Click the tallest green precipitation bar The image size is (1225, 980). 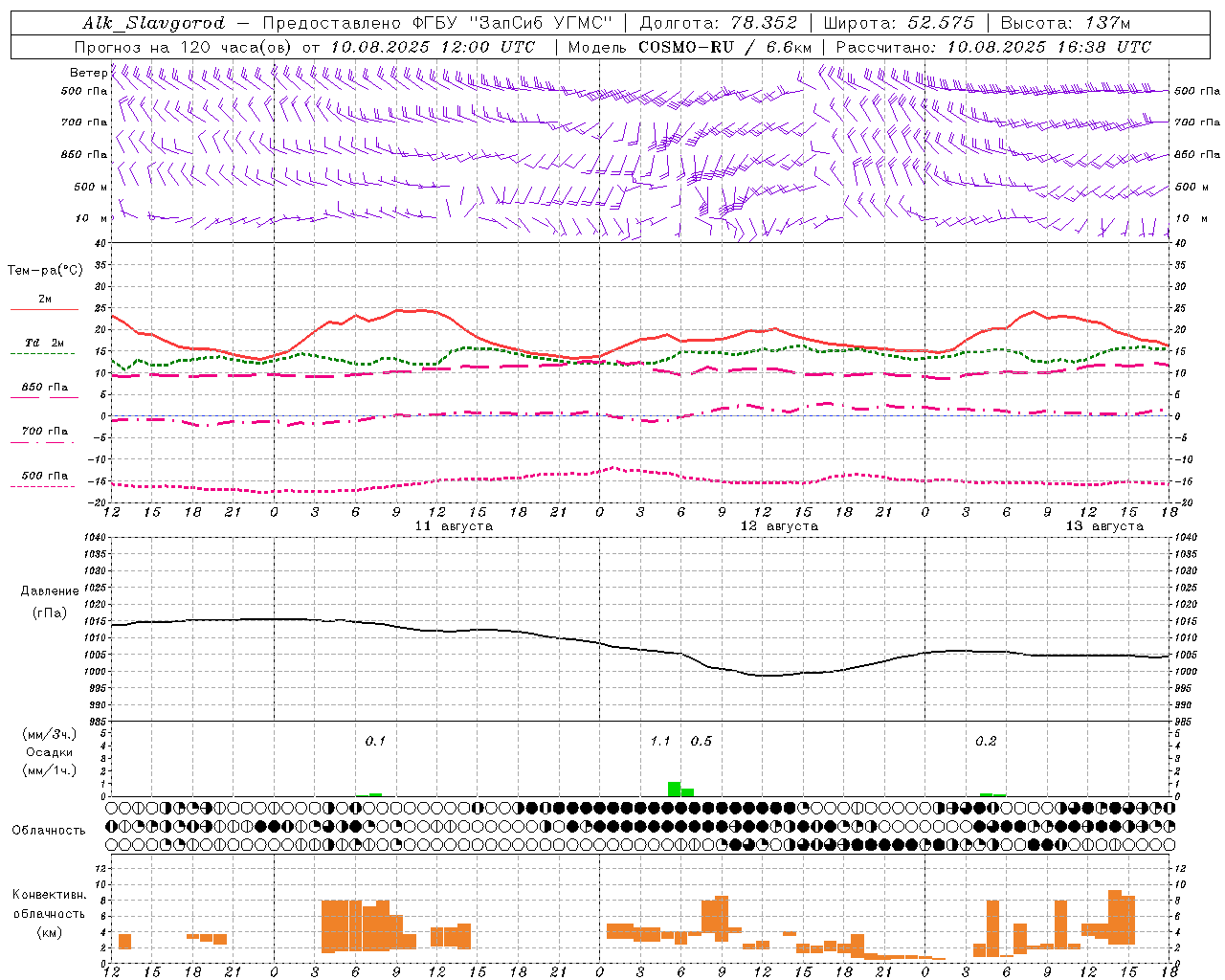[674, 789]
